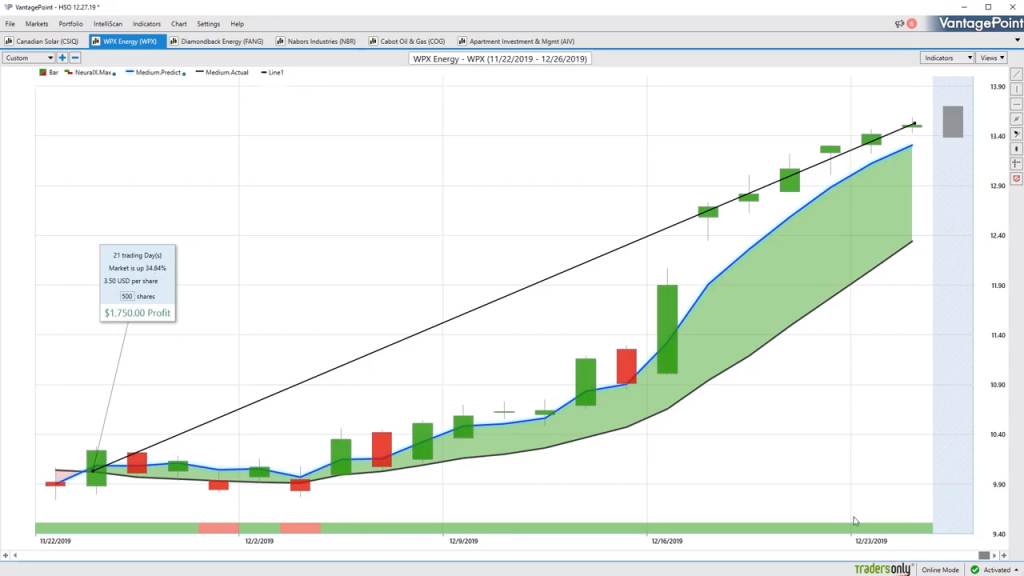Click the $1,750.00 Profit label
1024x576 pixels.
[137, 313]
